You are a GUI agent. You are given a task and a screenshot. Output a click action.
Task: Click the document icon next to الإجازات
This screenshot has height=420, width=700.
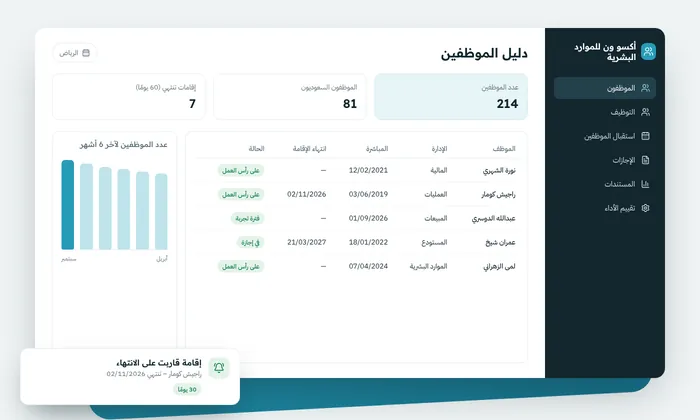[646, 160]
